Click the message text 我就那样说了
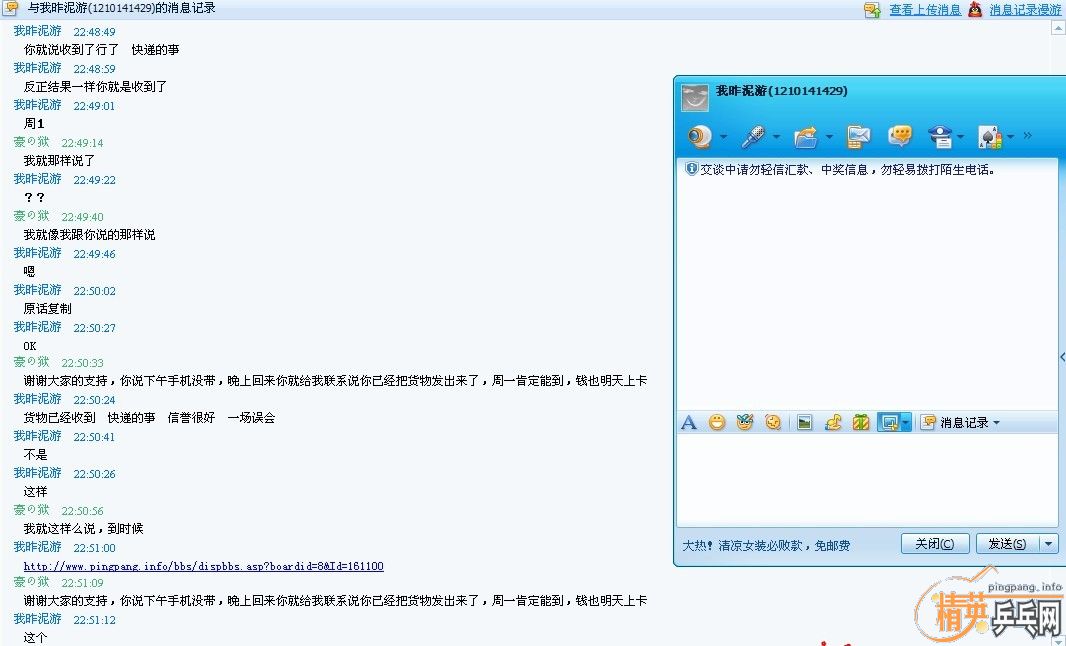Screen dimensions: 1066x646 coord(59,161)
